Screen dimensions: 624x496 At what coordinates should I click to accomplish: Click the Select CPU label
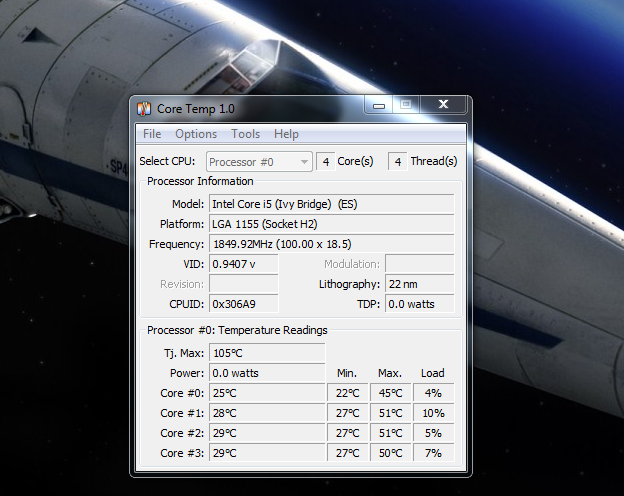point(167,161)
